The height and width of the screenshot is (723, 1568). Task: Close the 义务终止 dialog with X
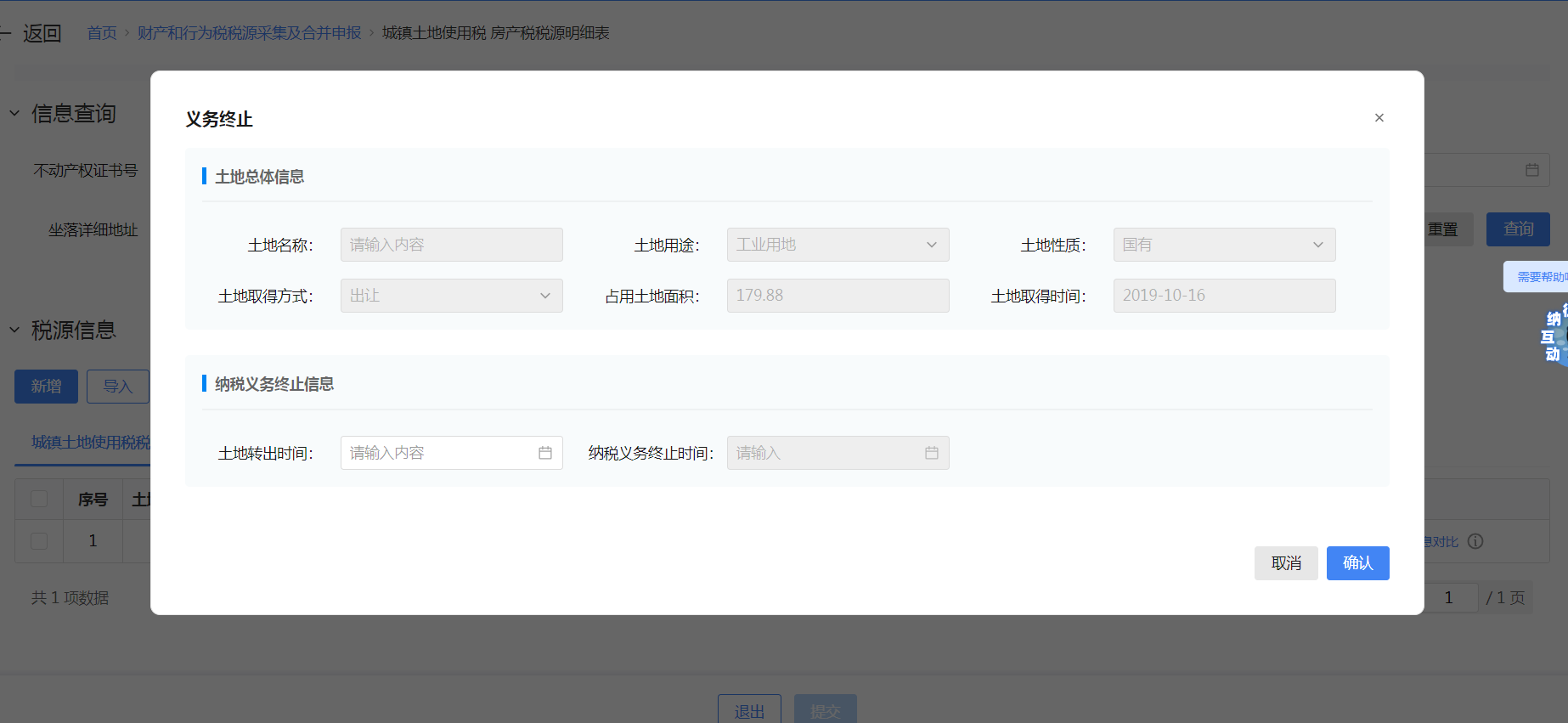(x=1379, y=118)
